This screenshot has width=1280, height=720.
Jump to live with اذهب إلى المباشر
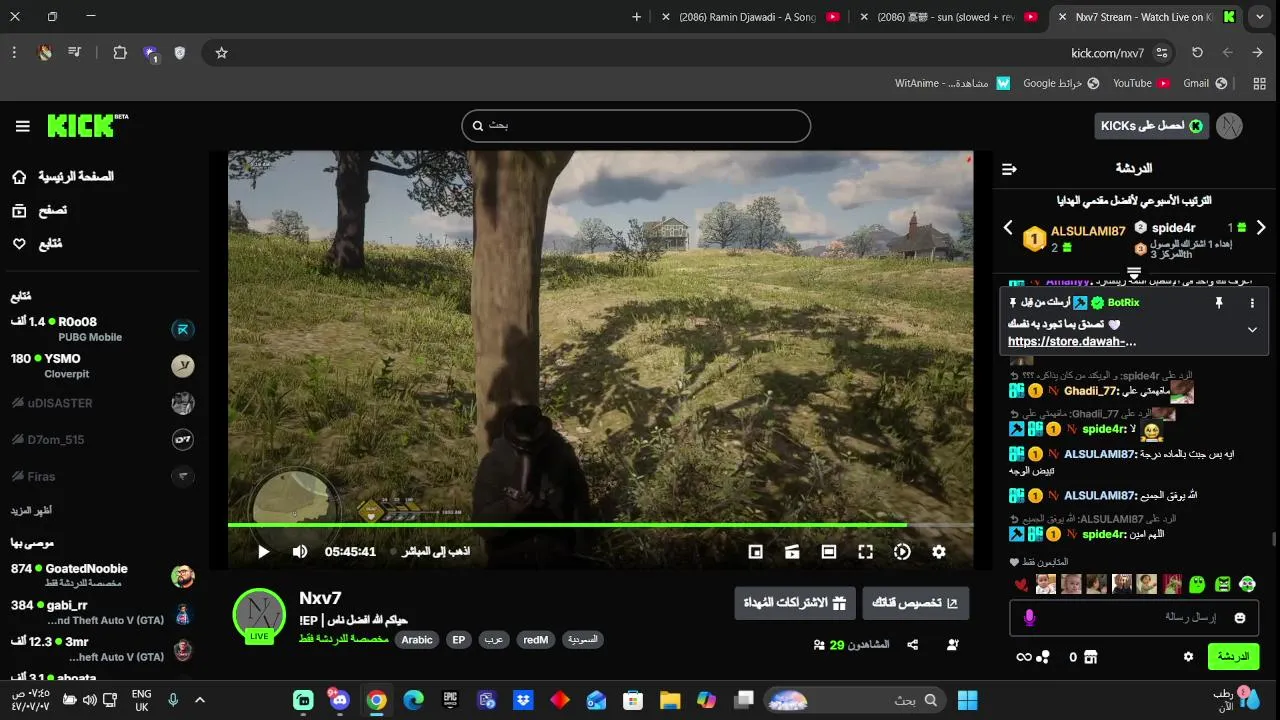[x=436, y=551]
